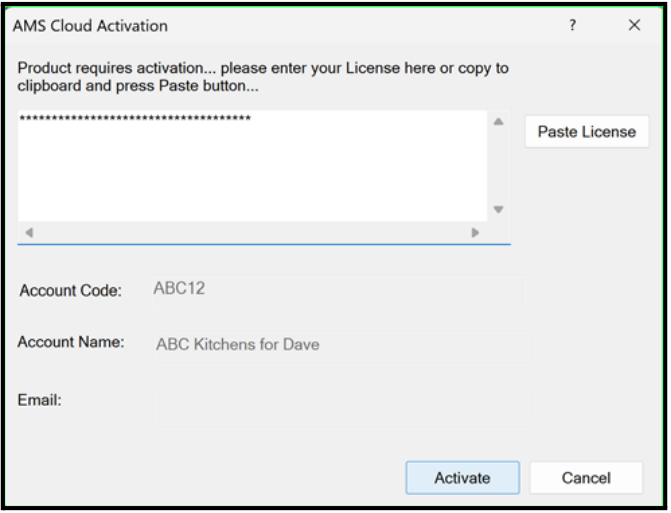This screenshot has height=513, width=671.
Task: Click the Account Code label
Action: point(70,292)
